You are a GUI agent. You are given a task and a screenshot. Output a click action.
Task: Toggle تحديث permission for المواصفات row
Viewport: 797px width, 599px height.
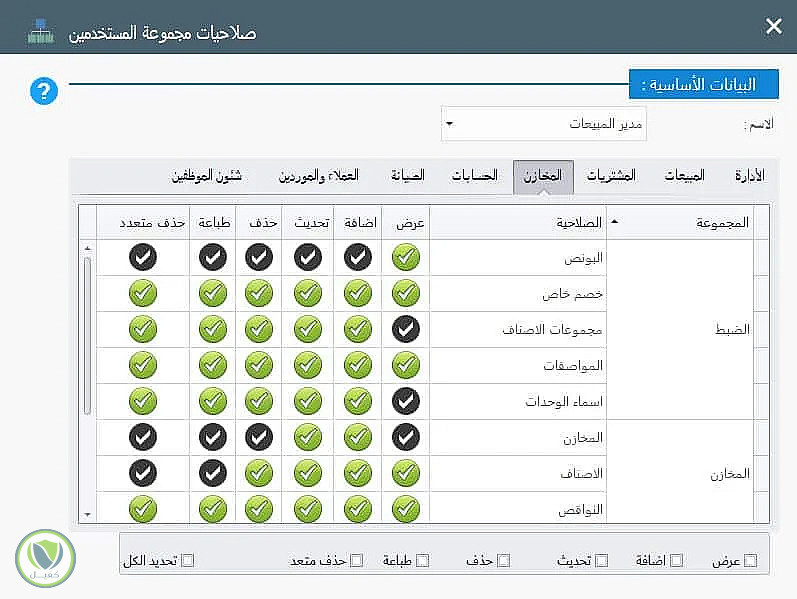(308, 365)
